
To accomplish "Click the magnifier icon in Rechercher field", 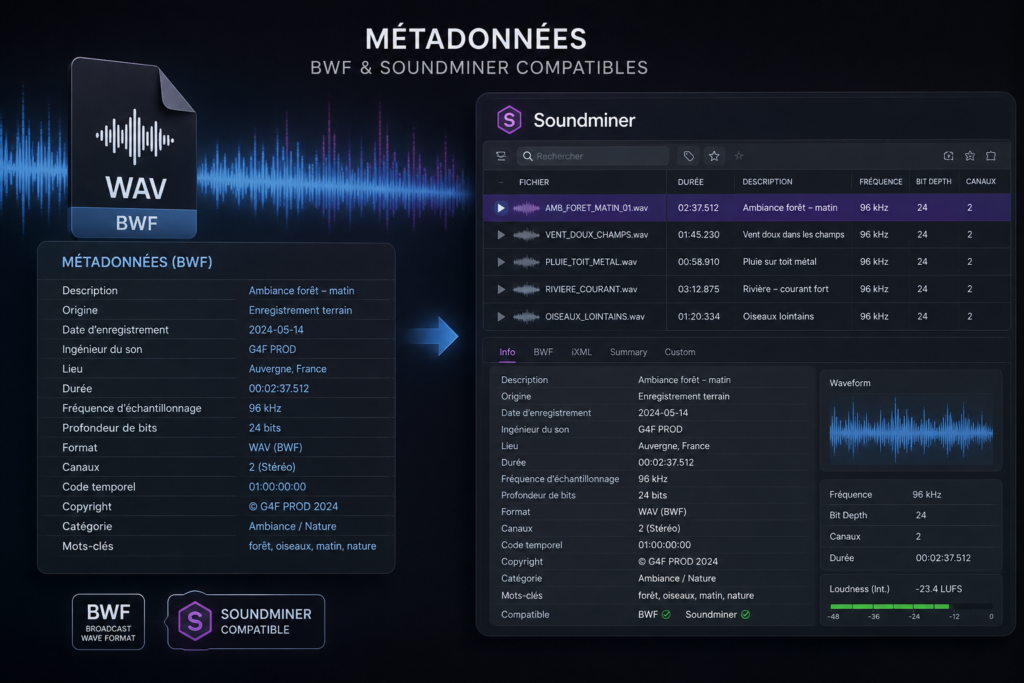I will (x=528, y=156).
